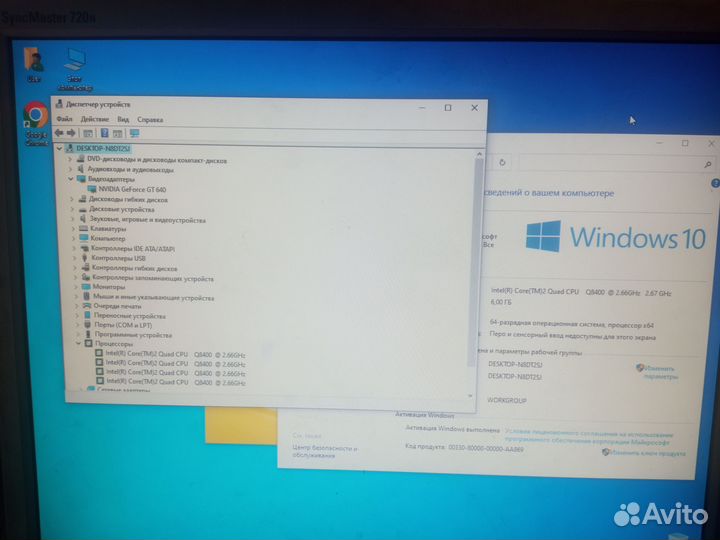Click the Device Manager scrollbar up arrow

[x=479, y=154]
